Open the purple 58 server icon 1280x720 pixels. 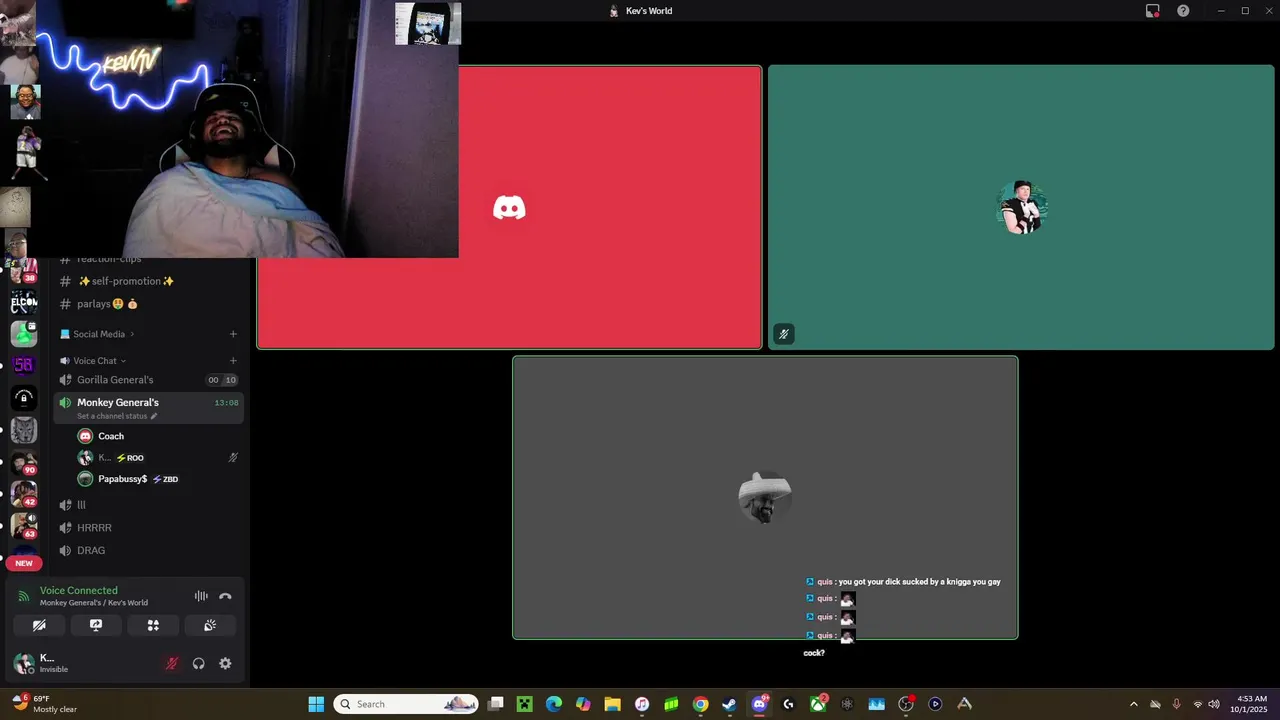24,366
